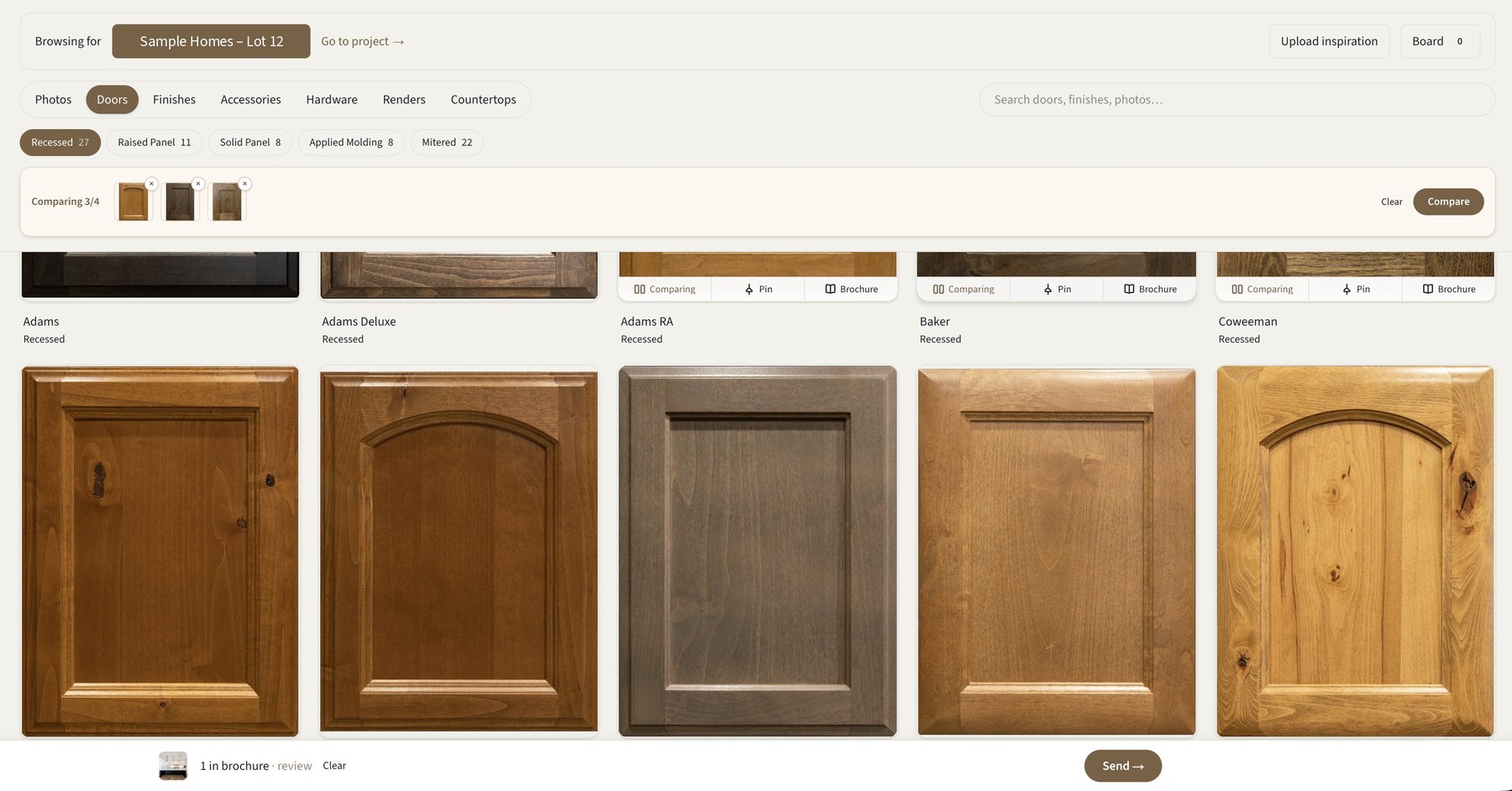Image resolution: width=1512 pixels, height=791 pixels.
Task: Clear the brochure selection
Action: point(334,766)
